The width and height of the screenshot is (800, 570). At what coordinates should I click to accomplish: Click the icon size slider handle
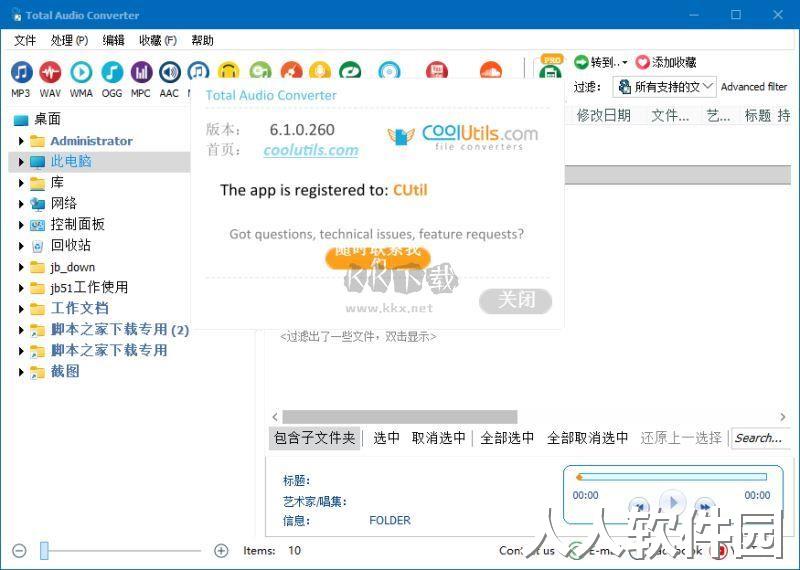pos(44,551)
